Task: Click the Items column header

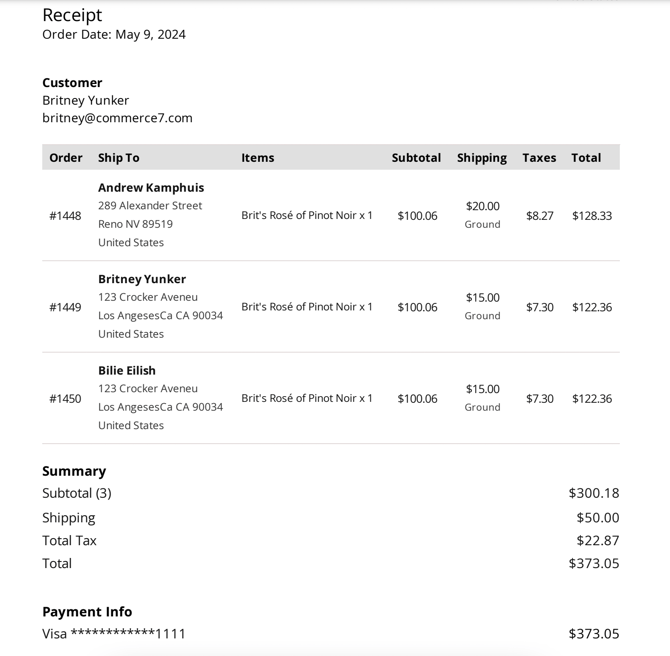Action: click(257, 158)
